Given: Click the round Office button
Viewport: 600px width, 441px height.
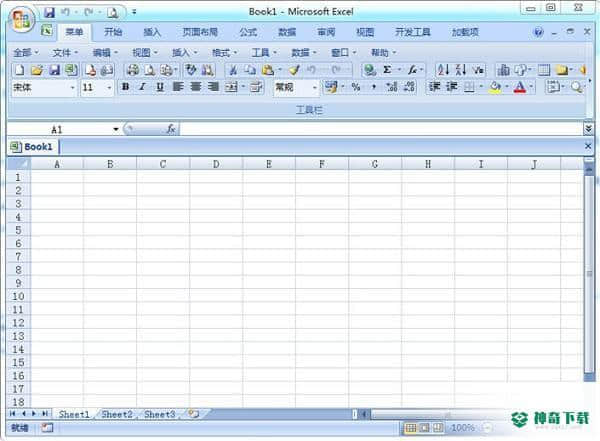Looking at the screenshot, I should coord(21,19).
